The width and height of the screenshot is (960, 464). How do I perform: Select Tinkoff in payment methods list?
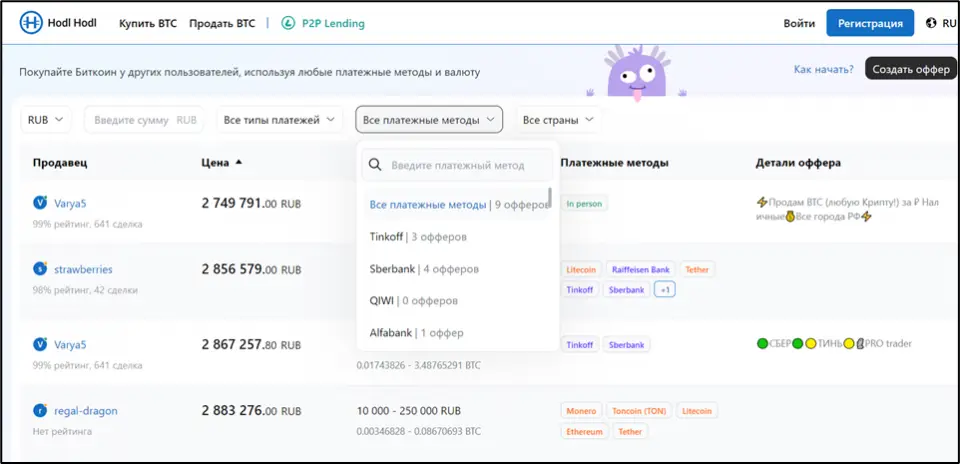tap(457, 236)
